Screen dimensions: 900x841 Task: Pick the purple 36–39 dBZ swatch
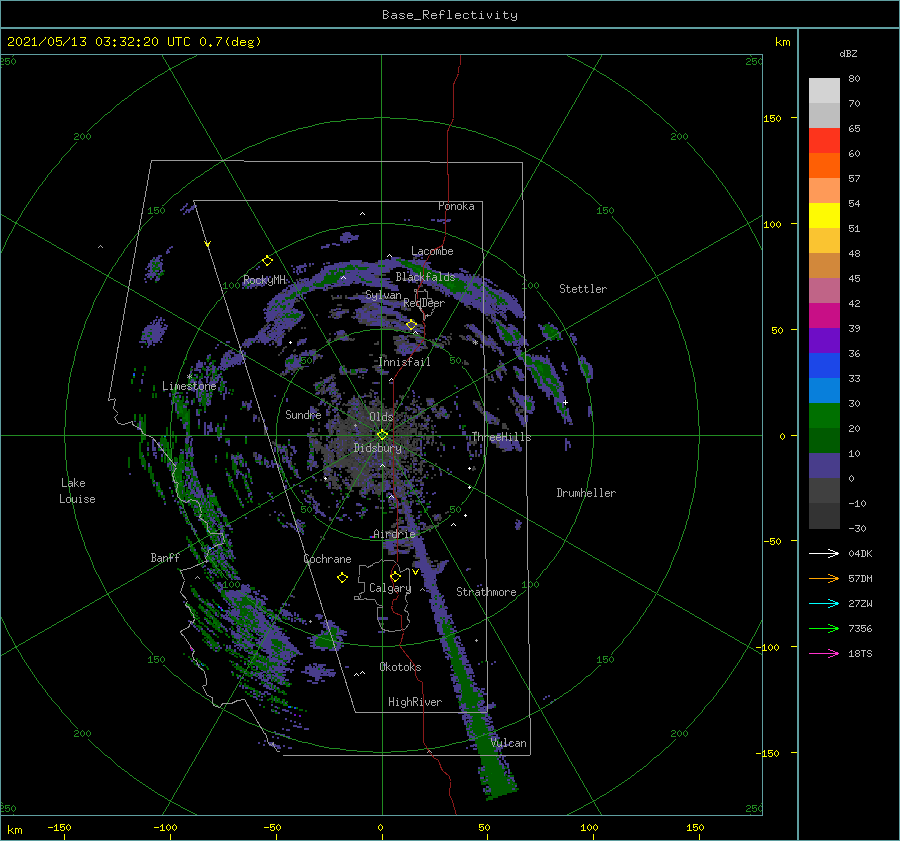click(824, 341)
